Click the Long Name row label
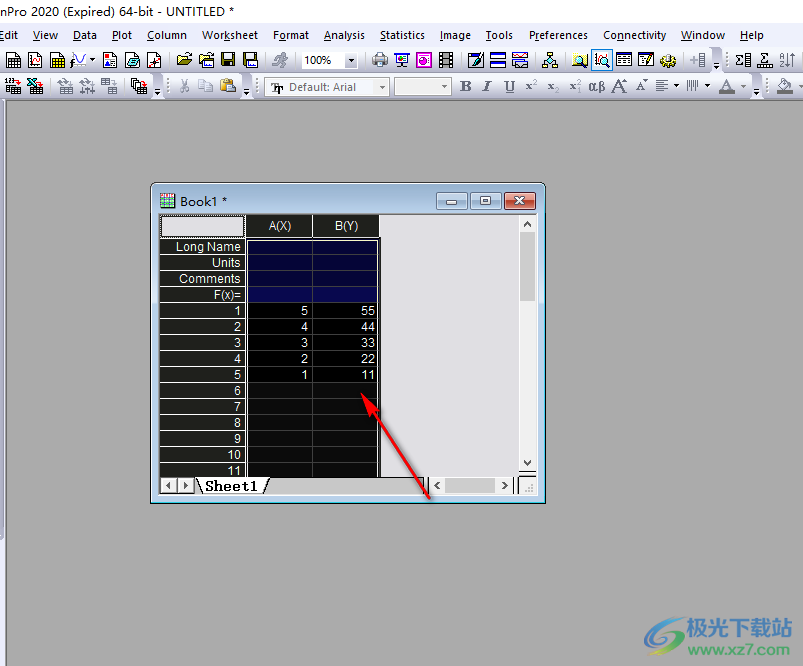The width and height of the screenshot is (803, 666). [203, 247]
